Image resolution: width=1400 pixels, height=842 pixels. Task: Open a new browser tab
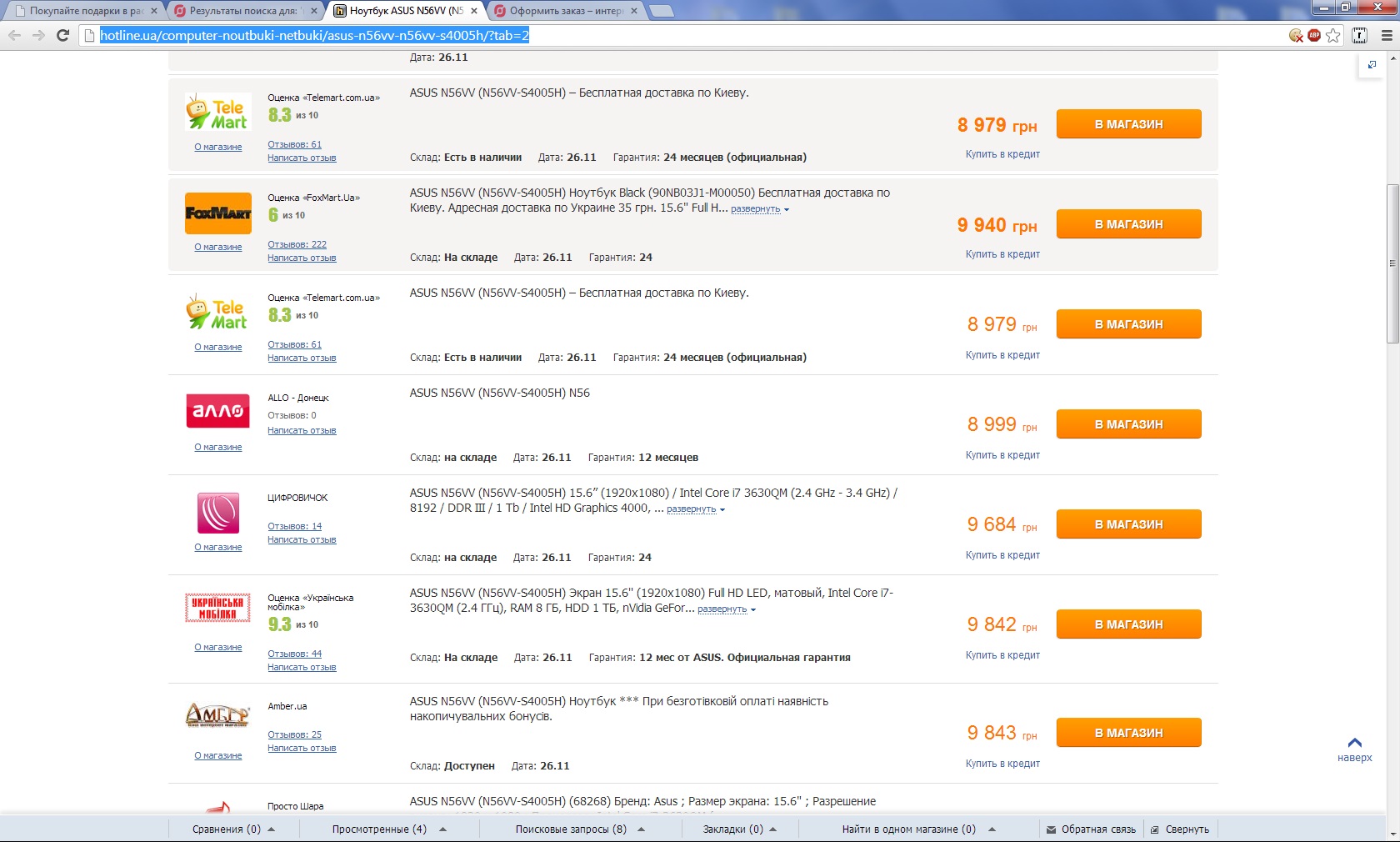tap(661, 11)
